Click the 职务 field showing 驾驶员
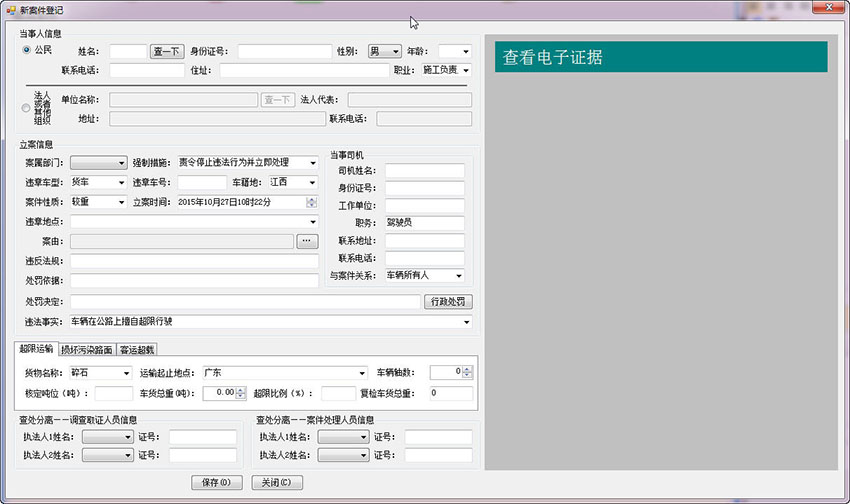Image resolution: width=850 pixels, height=504 pixels. [424, 223]
